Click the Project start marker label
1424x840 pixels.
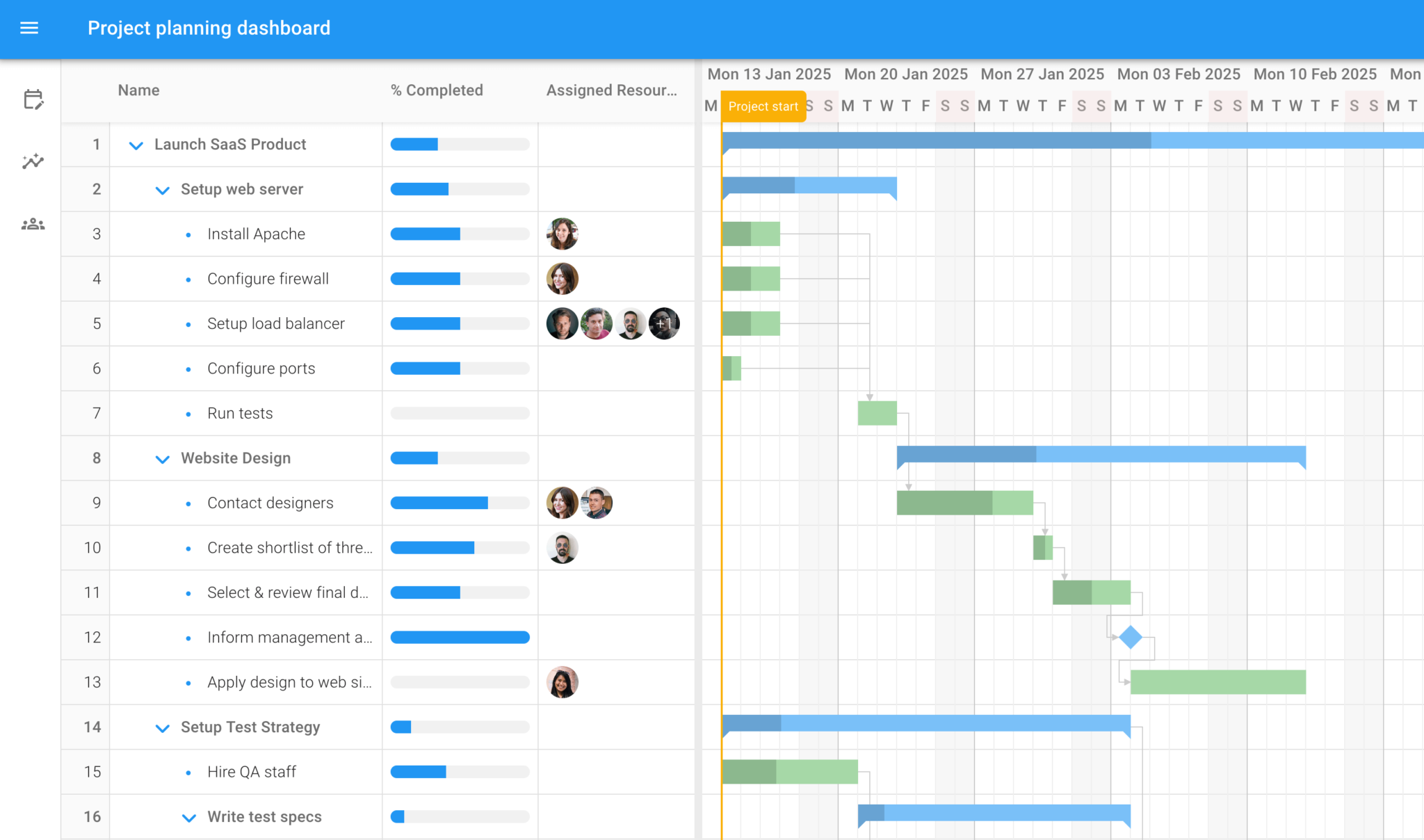(763, 106)
